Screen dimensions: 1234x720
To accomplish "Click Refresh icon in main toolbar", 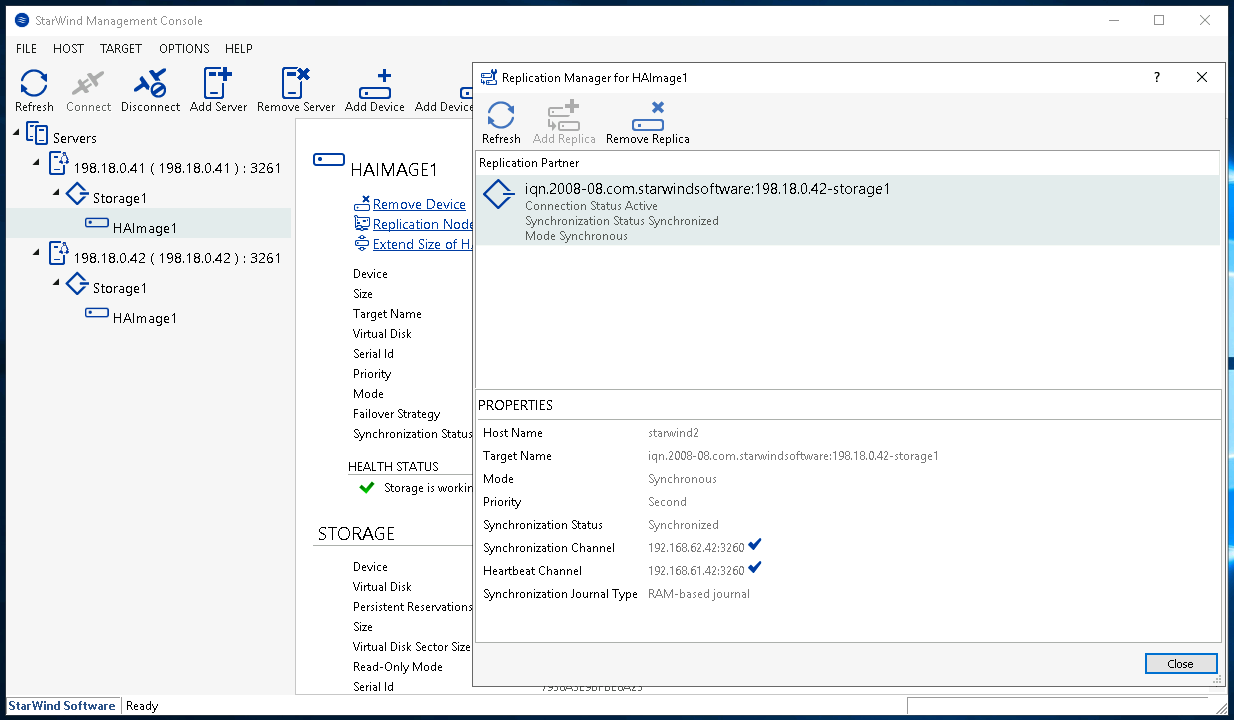I will click(34, 89).
